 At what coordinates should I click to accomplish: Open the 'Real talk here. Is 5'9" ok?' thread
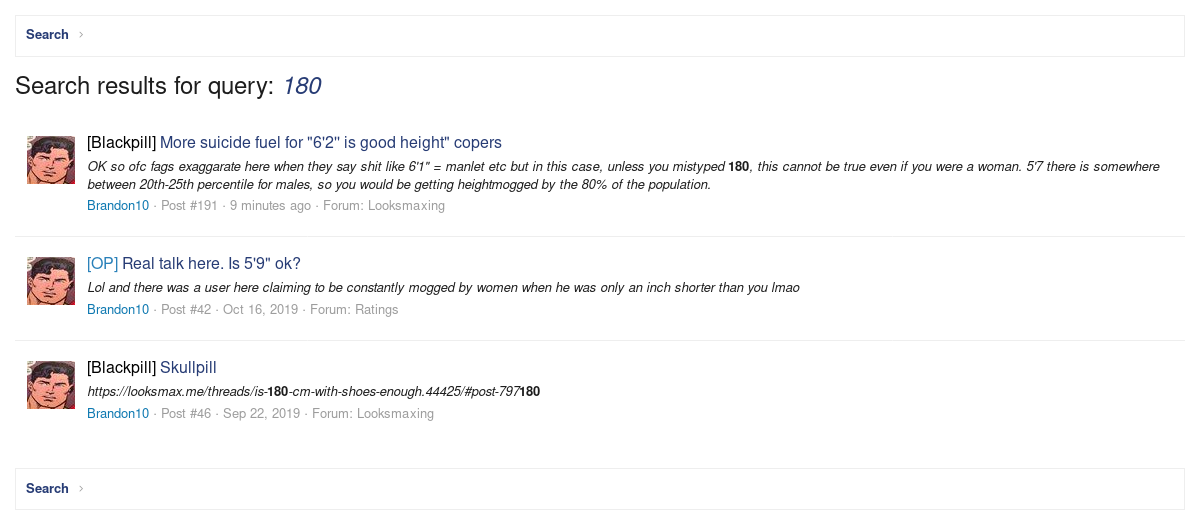(211, 264)
